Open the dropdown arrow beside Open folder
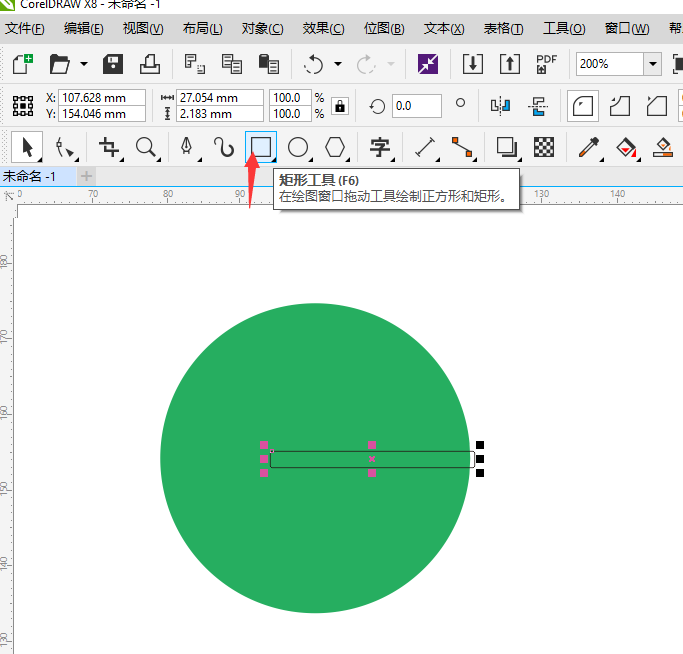 (84, 64)
